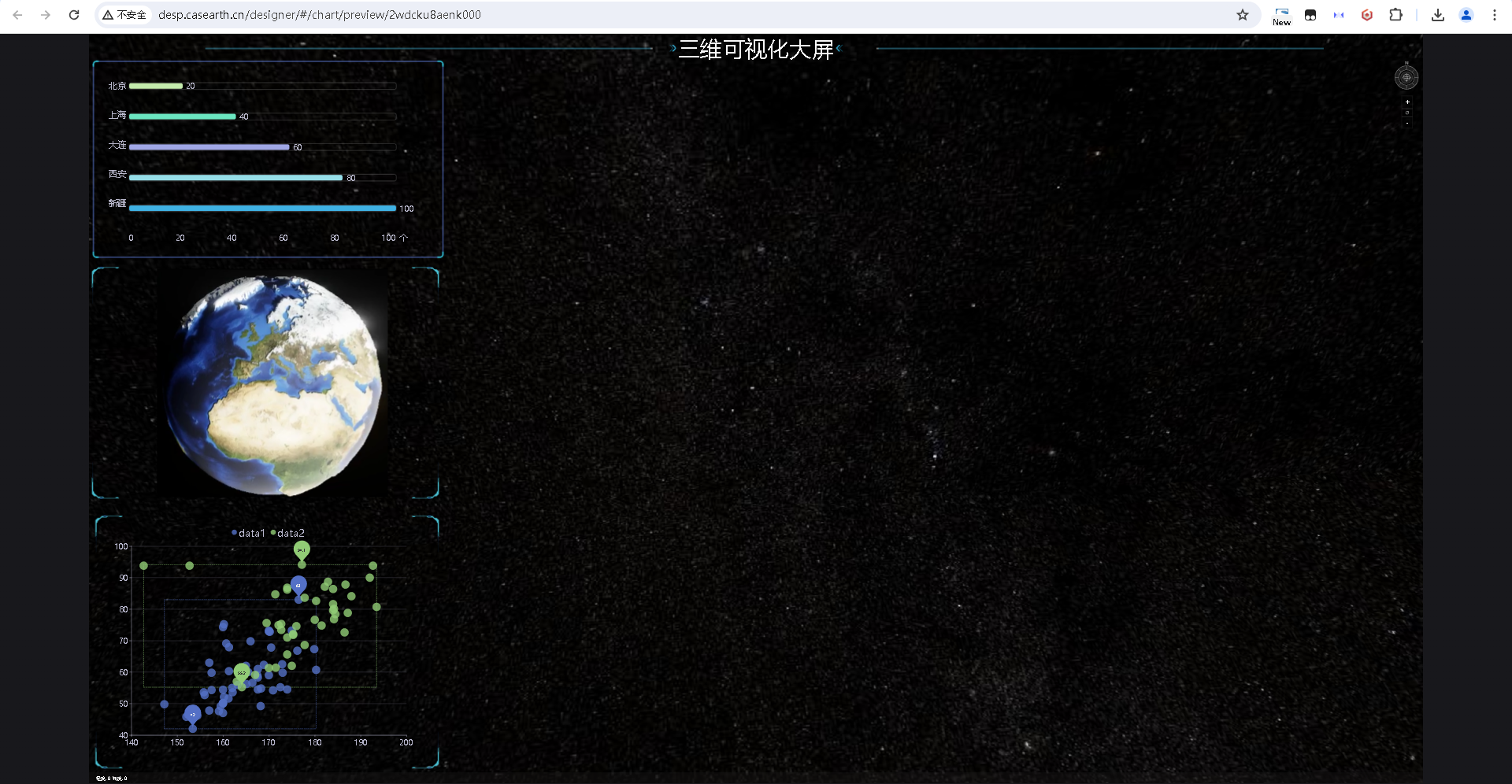1512x784 pixels.
Task: Click the 北京 bar with value 20
Action: tap(156, 86)
